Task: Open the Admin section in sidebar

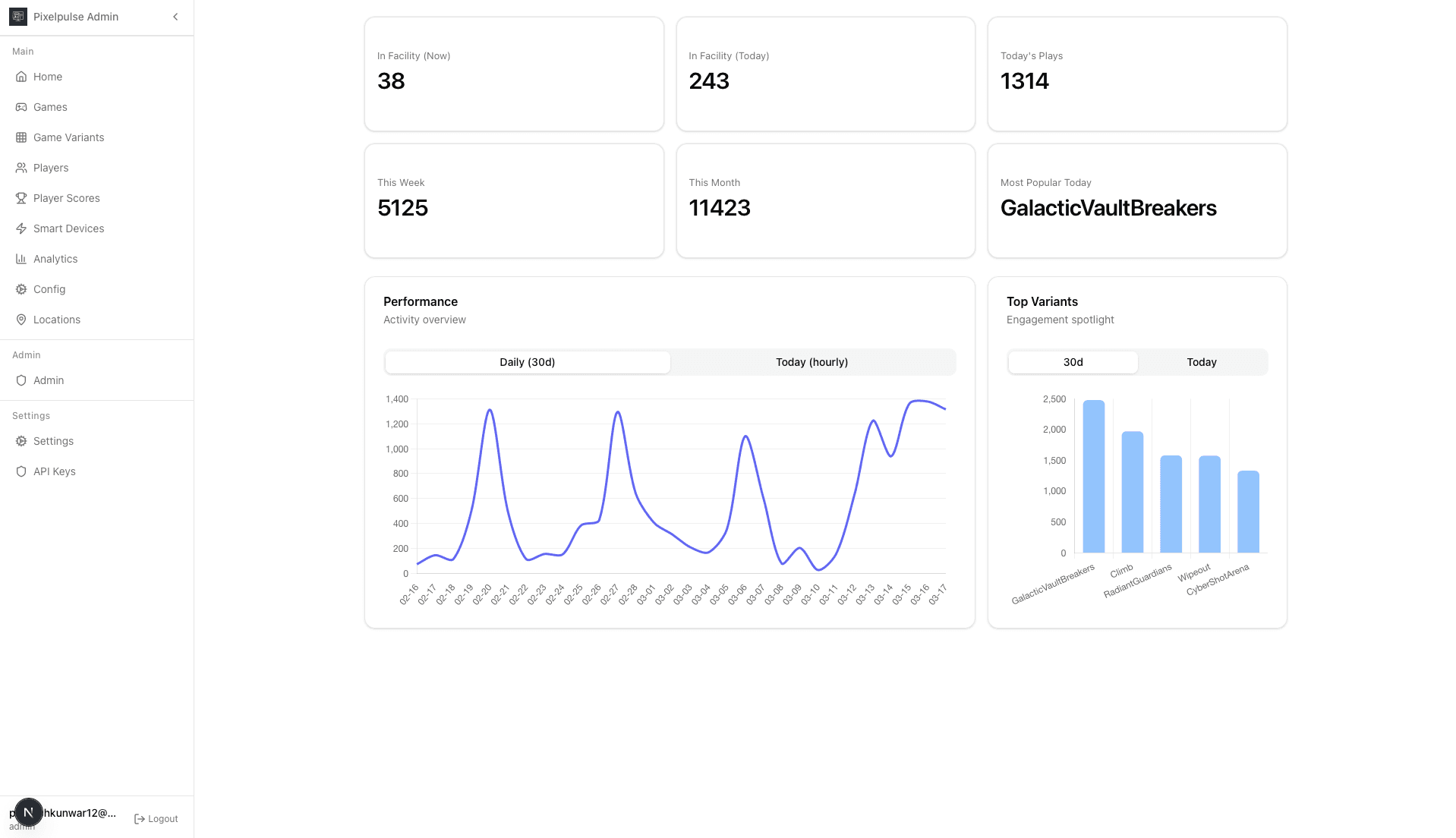Action: click(x=49, y=380)
